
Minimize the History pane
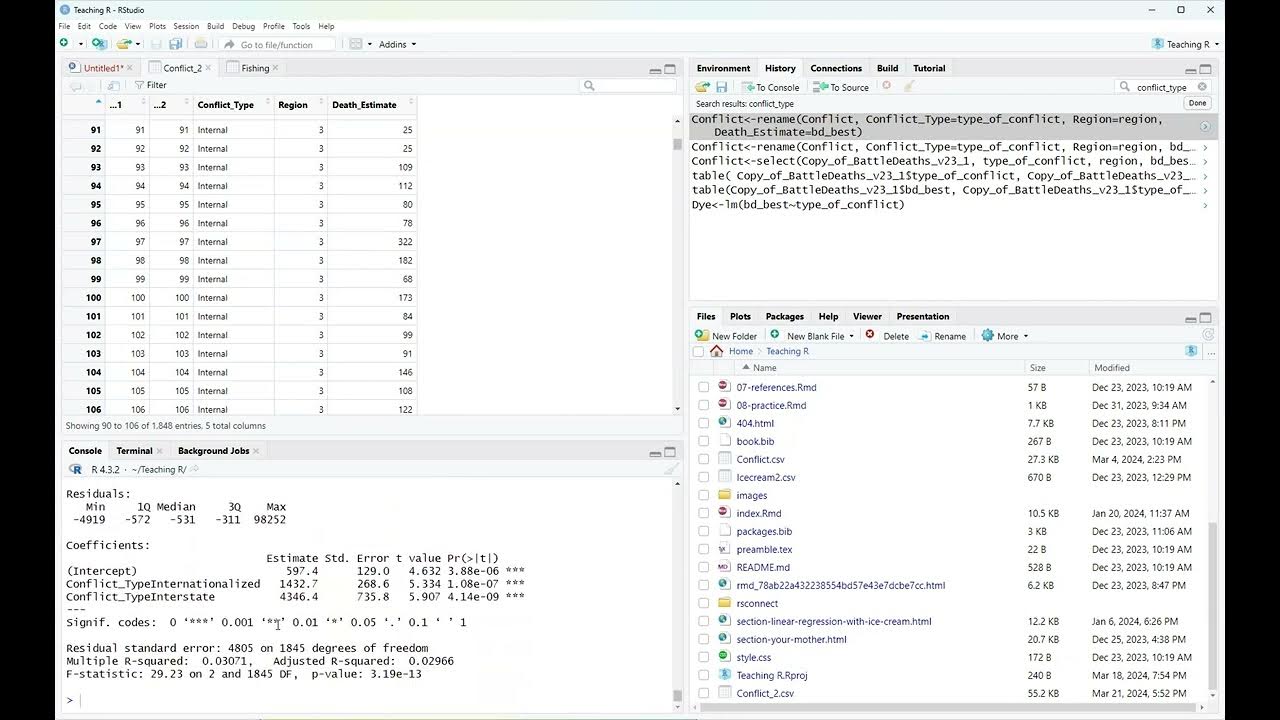tap(1190, 69)
